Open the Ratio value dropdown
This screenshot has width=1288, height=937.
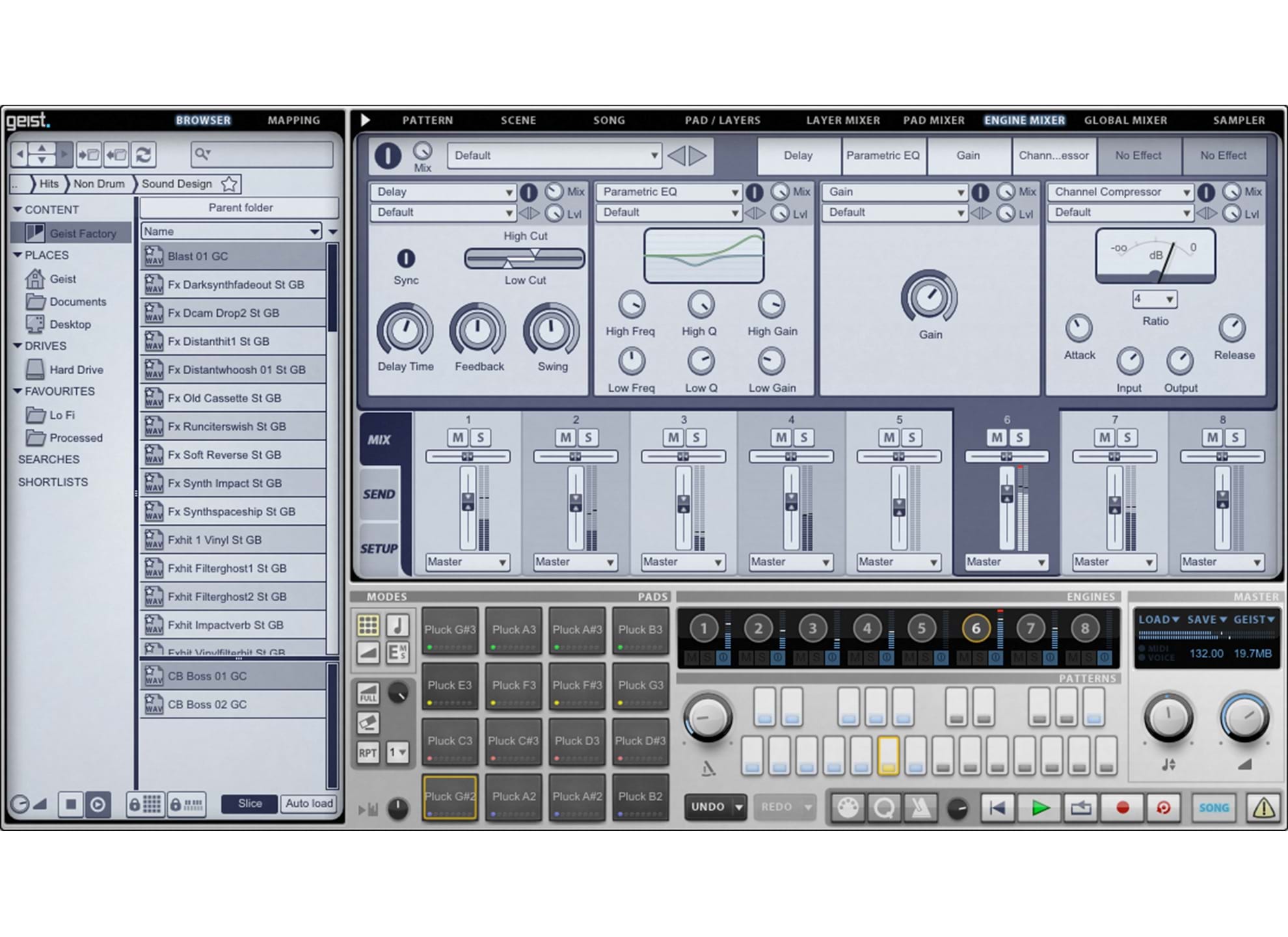(1155, 299)
